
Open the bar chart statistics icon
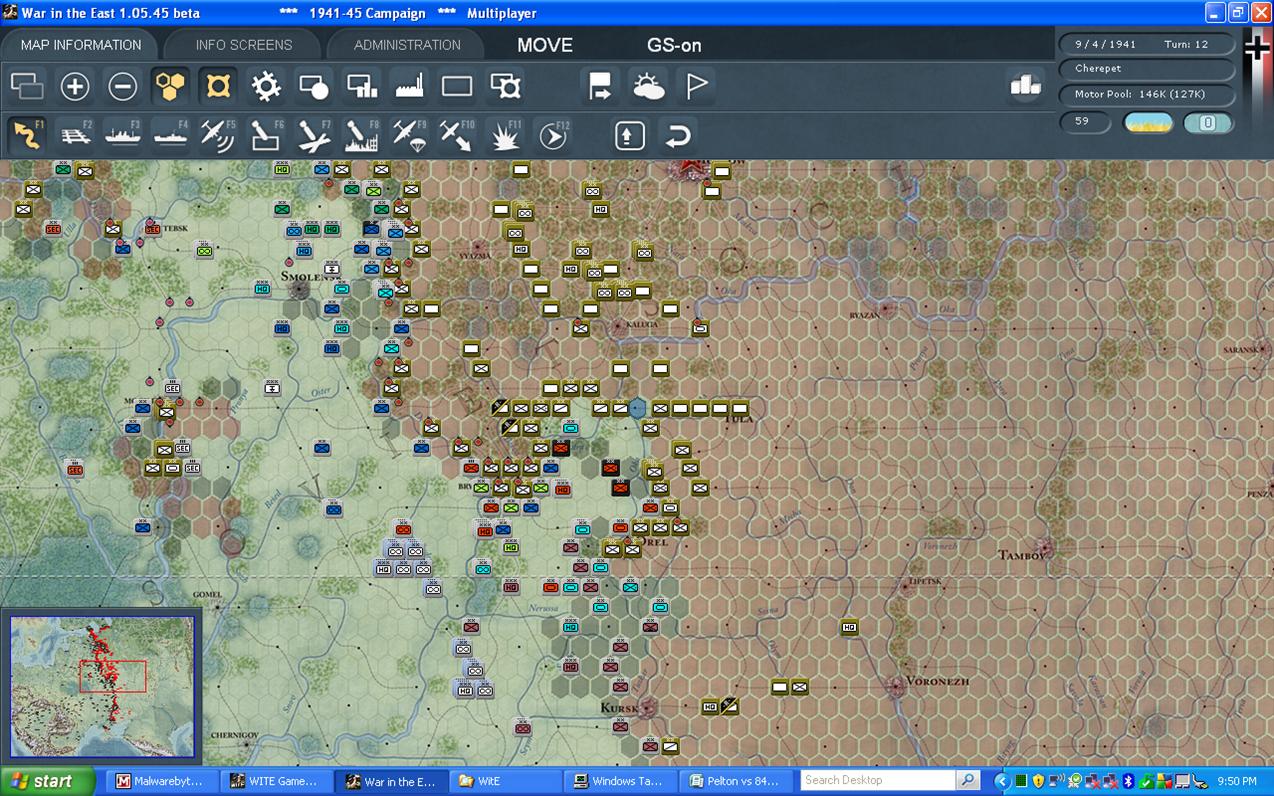pos(1025,86)
